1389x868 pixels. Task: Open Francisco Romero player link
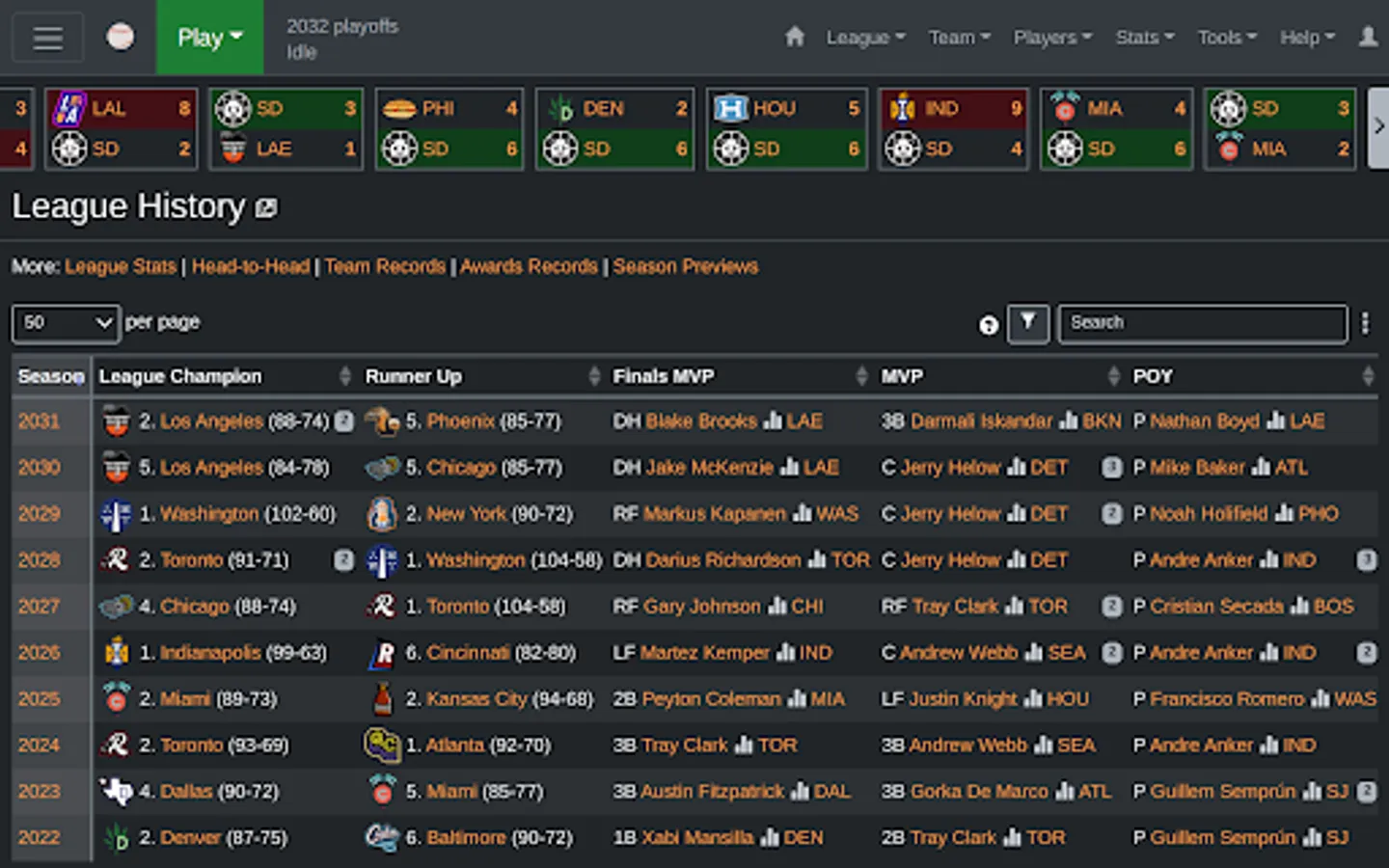pos(1227,699)
